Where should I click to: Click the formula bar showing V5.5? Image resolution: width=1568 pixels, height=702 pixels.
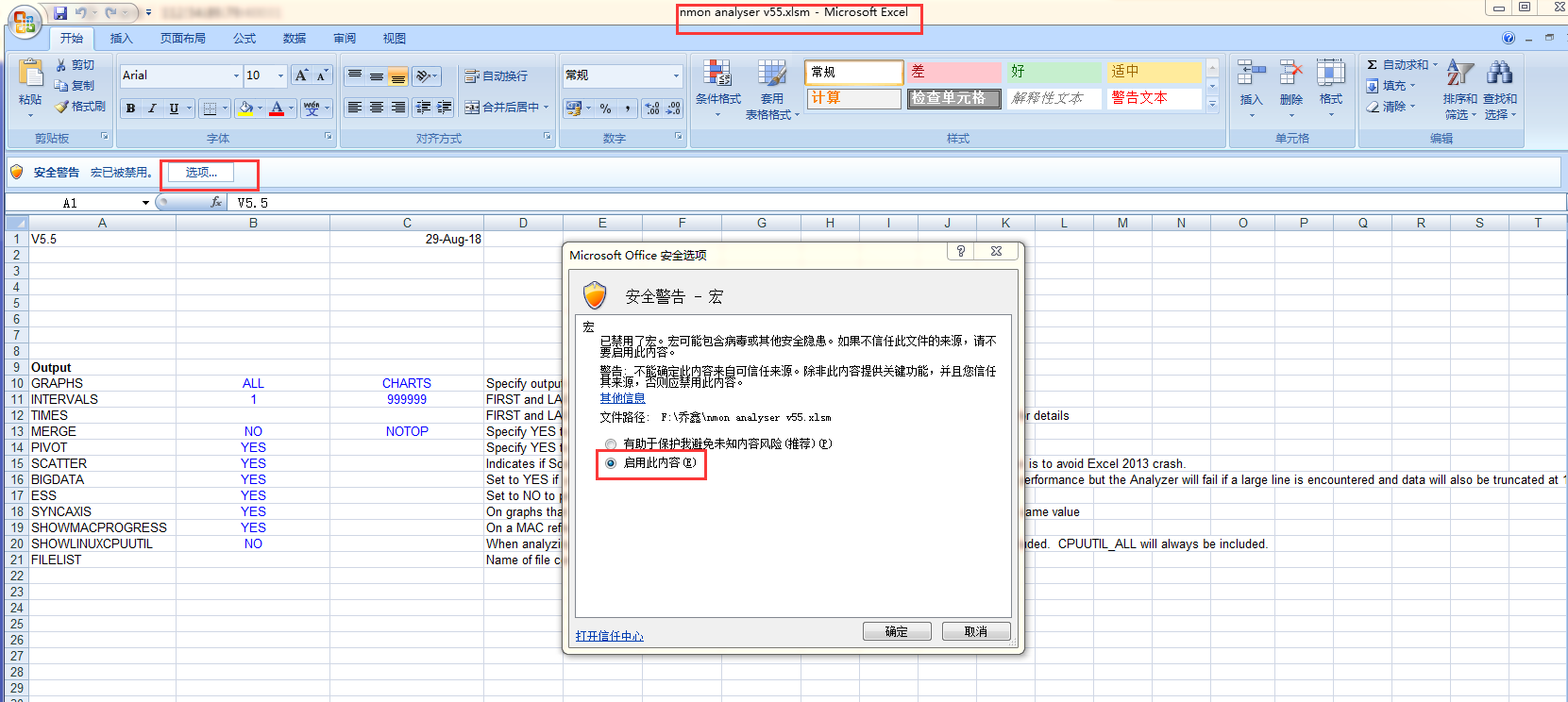tap(897, 203)
